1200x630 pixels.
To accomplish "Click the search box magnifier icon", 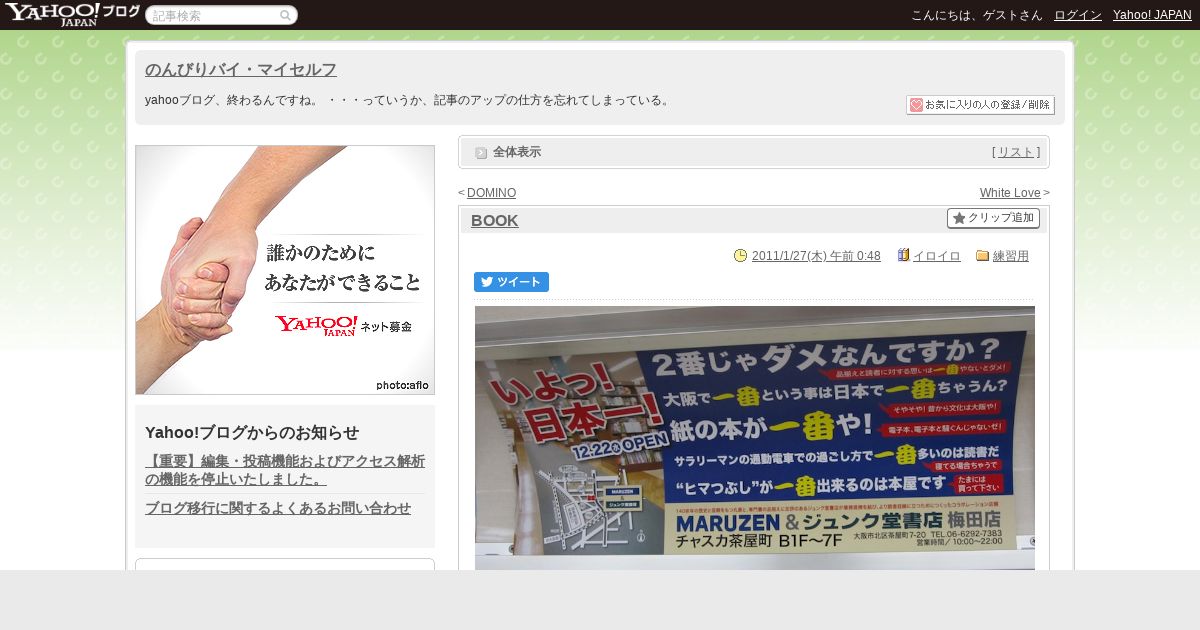I will [x=285, y=16].
